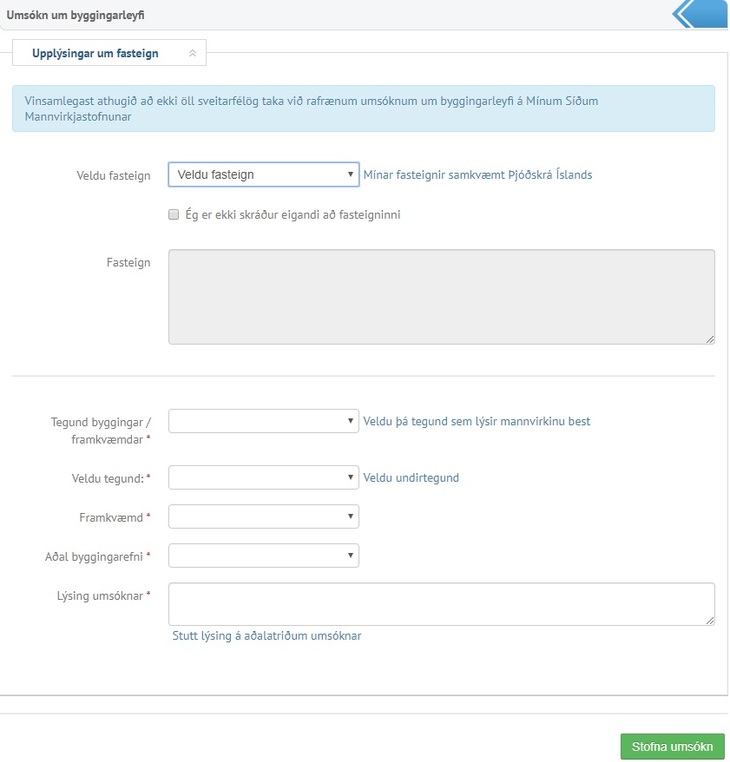730x762 pixels.
Task: Collapse the Upplýsingar um fasteign section chevron
Action: (x=192, y=53)
